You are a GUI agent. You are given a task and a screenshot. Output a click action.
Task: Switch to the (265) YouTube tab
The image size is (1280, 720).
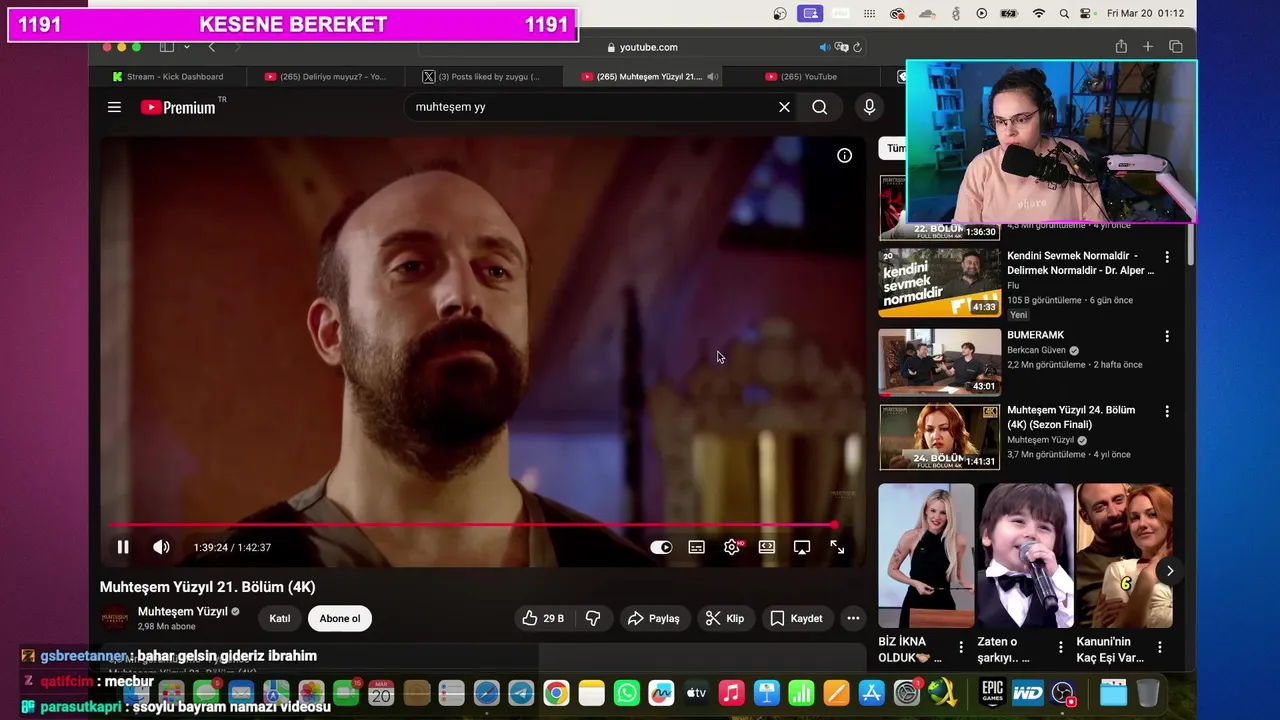click(x=800, y=76)
